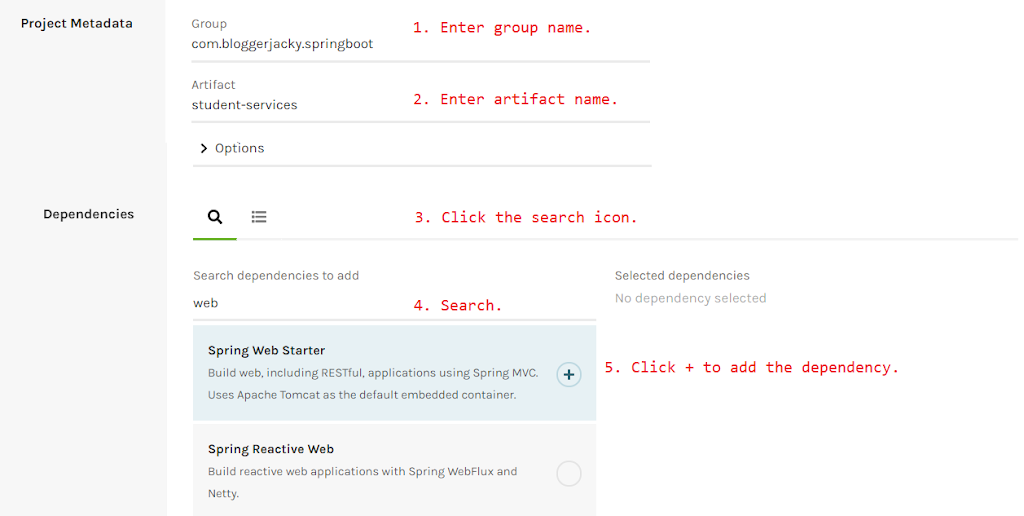
Task: Expand the Options chevron arrow
Action: [x=204, y=148]
